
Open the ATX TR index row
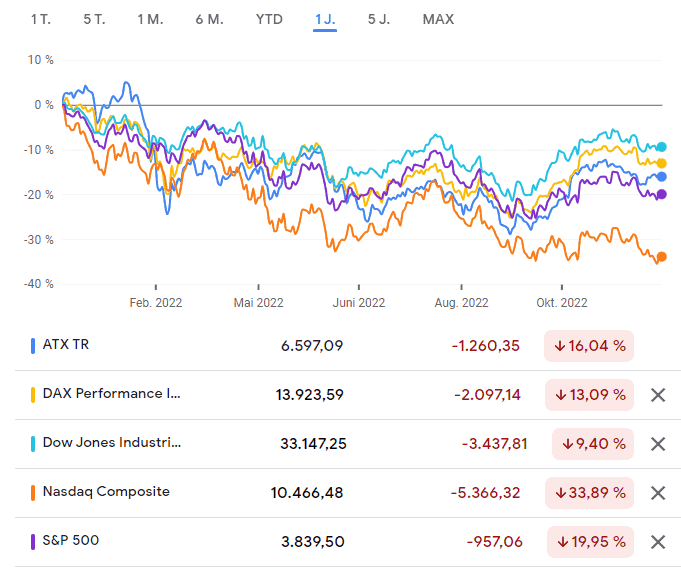pyautogui.click(x=347, y=346)
